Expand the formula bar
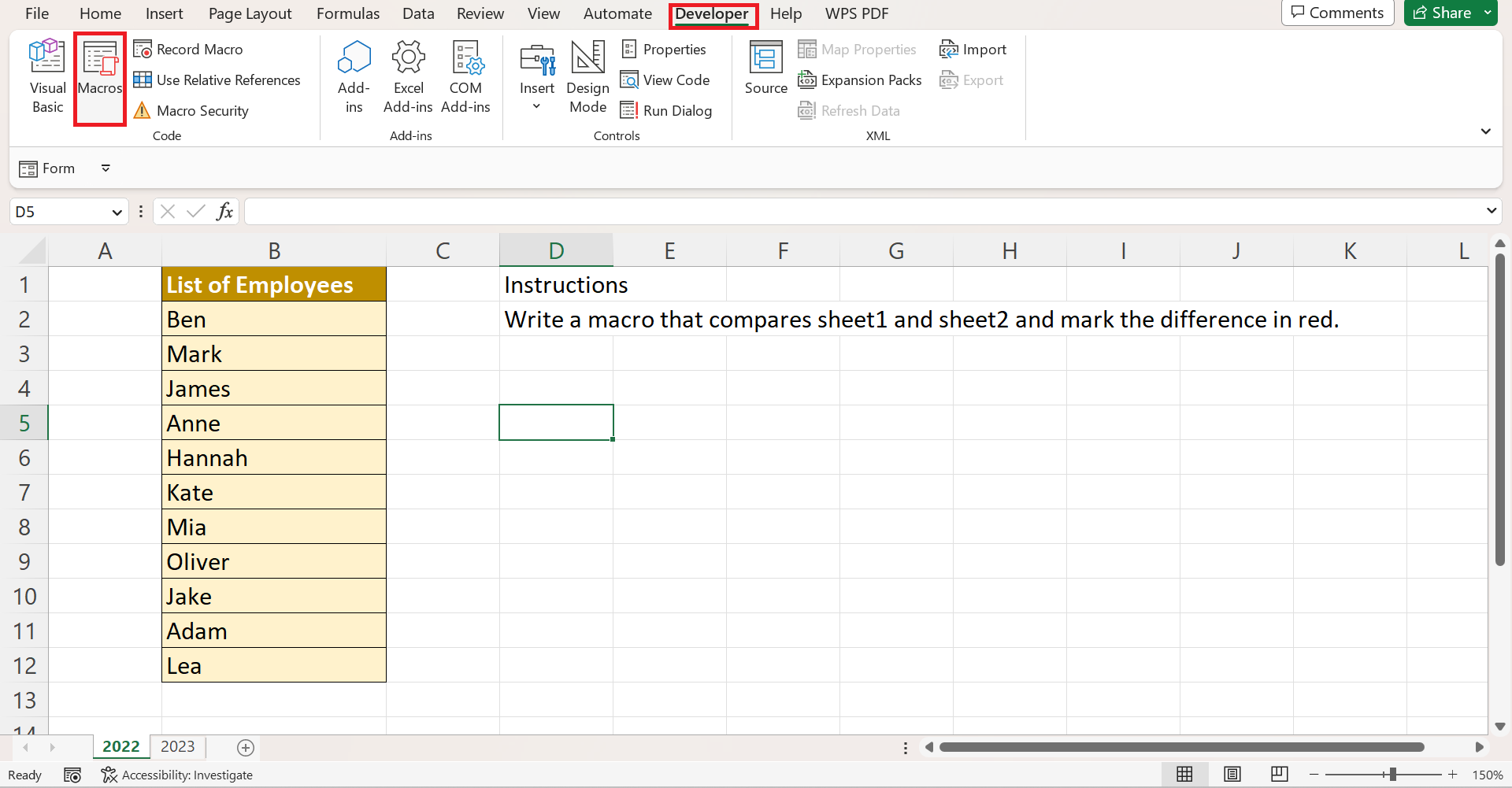Image resolution: width=1512 pixels, height=788 pixels. click(x=1491, y=211)
